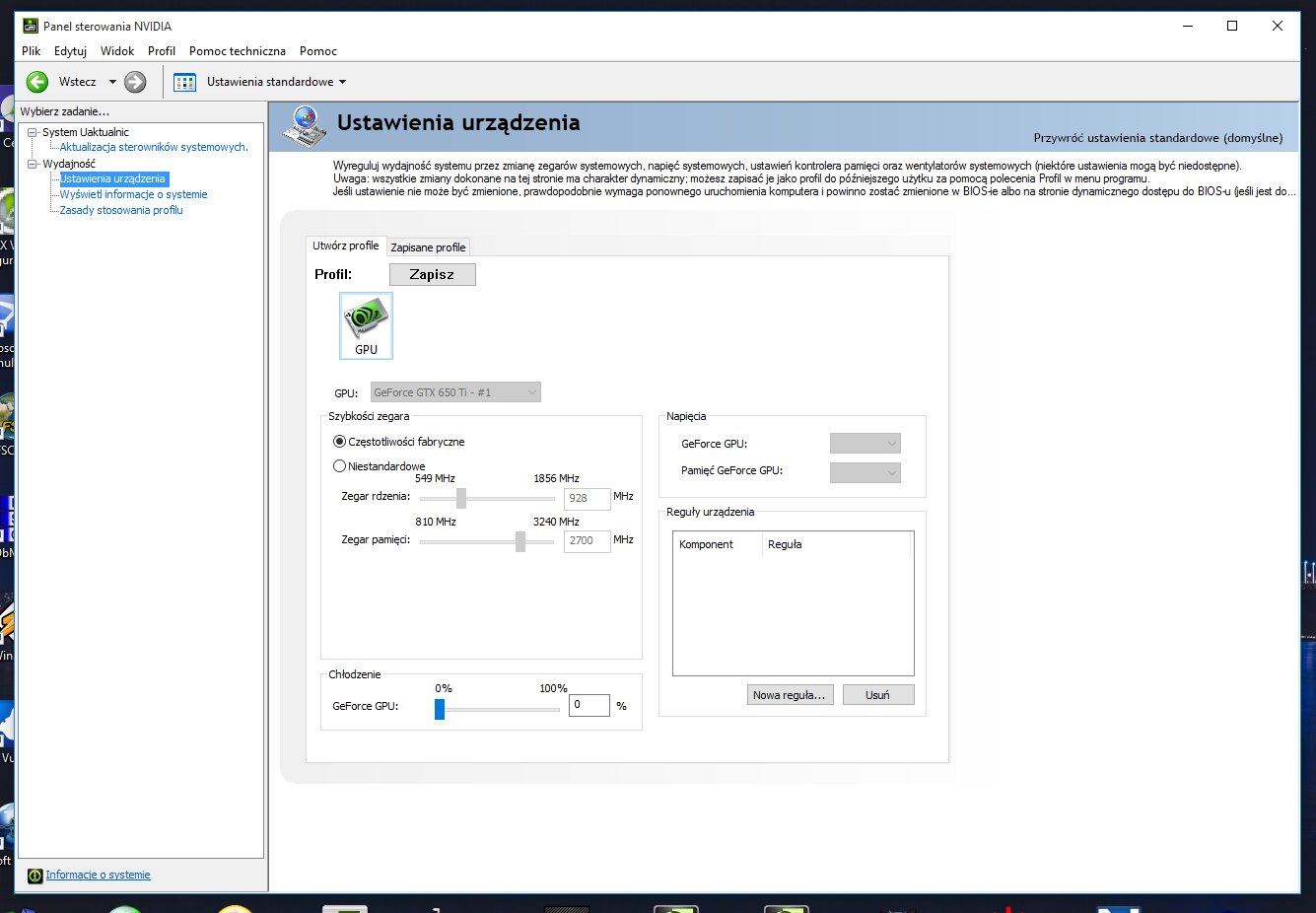Click the Zegar pamięci slider handle
Viewport: 1316px width, 913px height.
click(520, 541)
